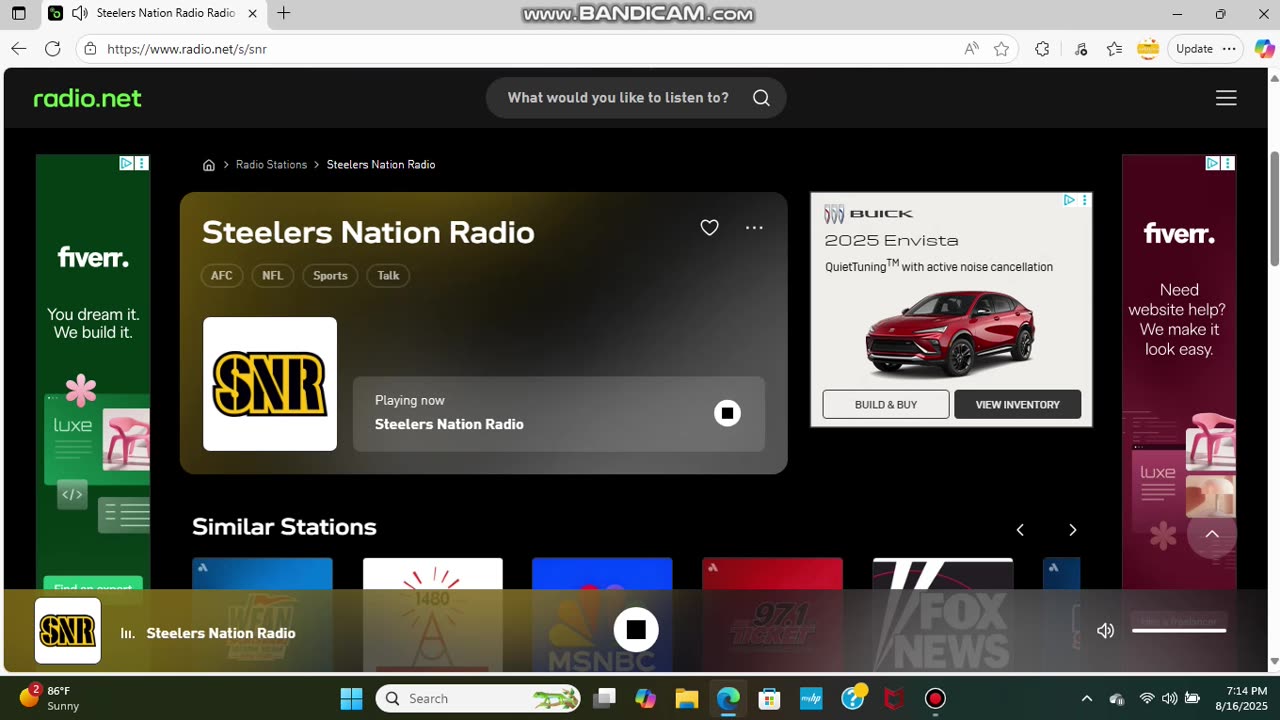Screen dimensions: 1280x720
Task: Click the large SNR station logo
Action: coord(270,384)
